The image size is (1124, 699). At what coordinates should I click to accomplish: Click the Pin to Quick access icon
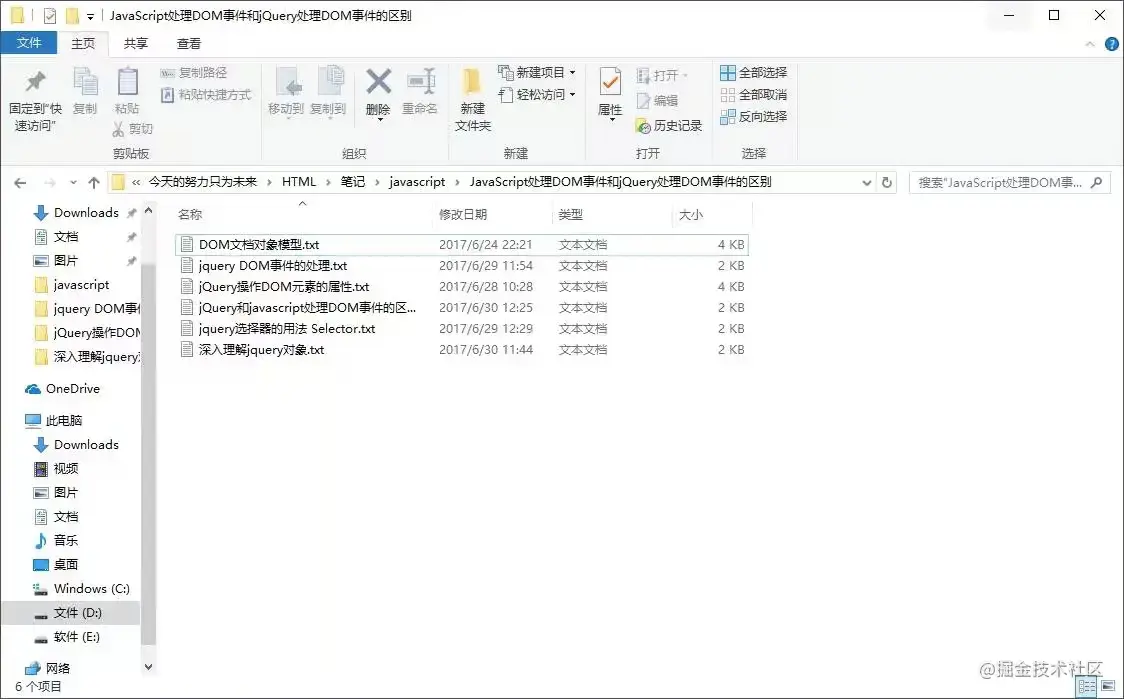35,82
